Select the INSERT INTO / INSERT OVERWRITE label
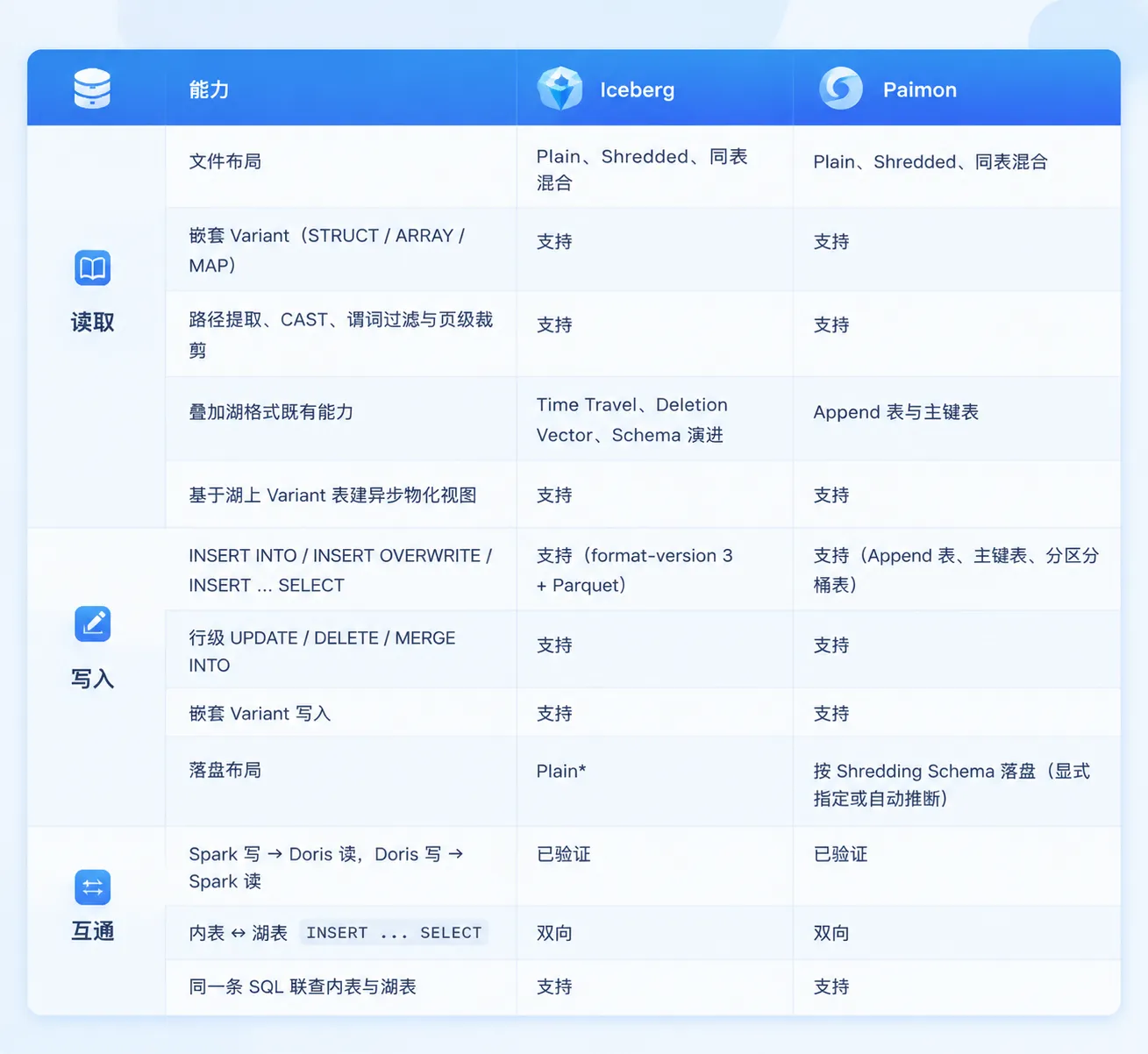Viewport: 1148px width, 1054px height. (340, 570)
